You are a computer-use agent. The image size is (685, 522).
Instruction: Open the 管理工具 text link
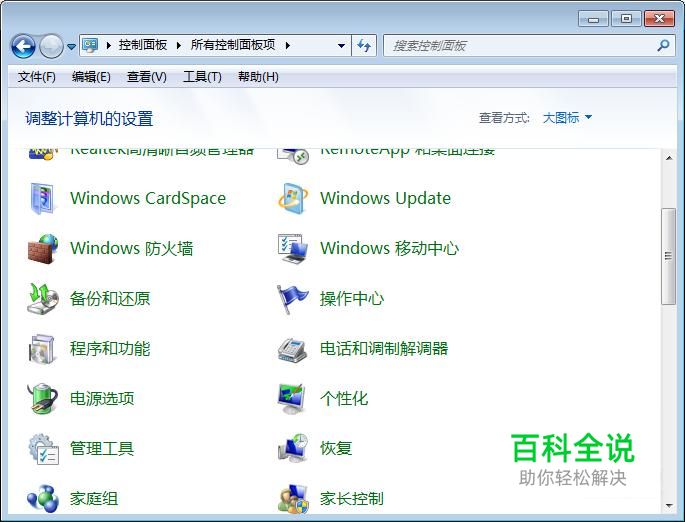[102, 449]
